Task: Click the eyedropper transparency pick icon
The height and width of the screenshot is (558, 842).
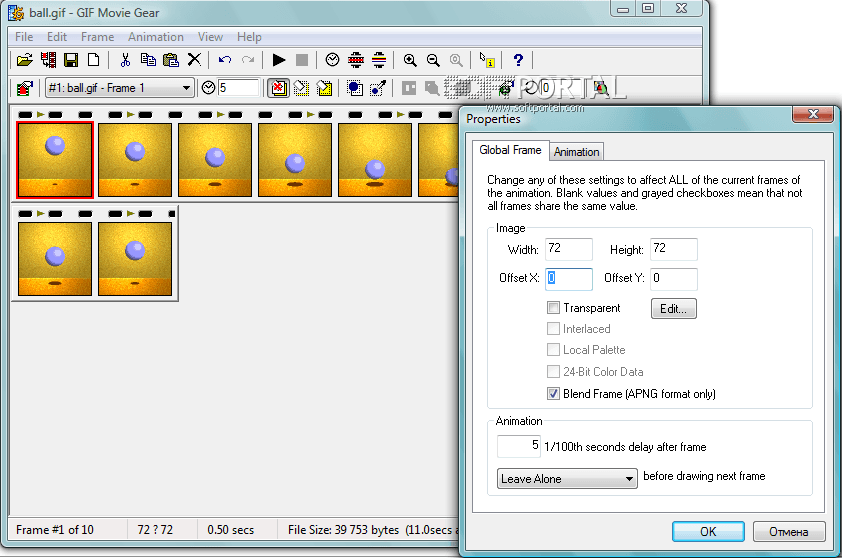Action: (378, 88)
